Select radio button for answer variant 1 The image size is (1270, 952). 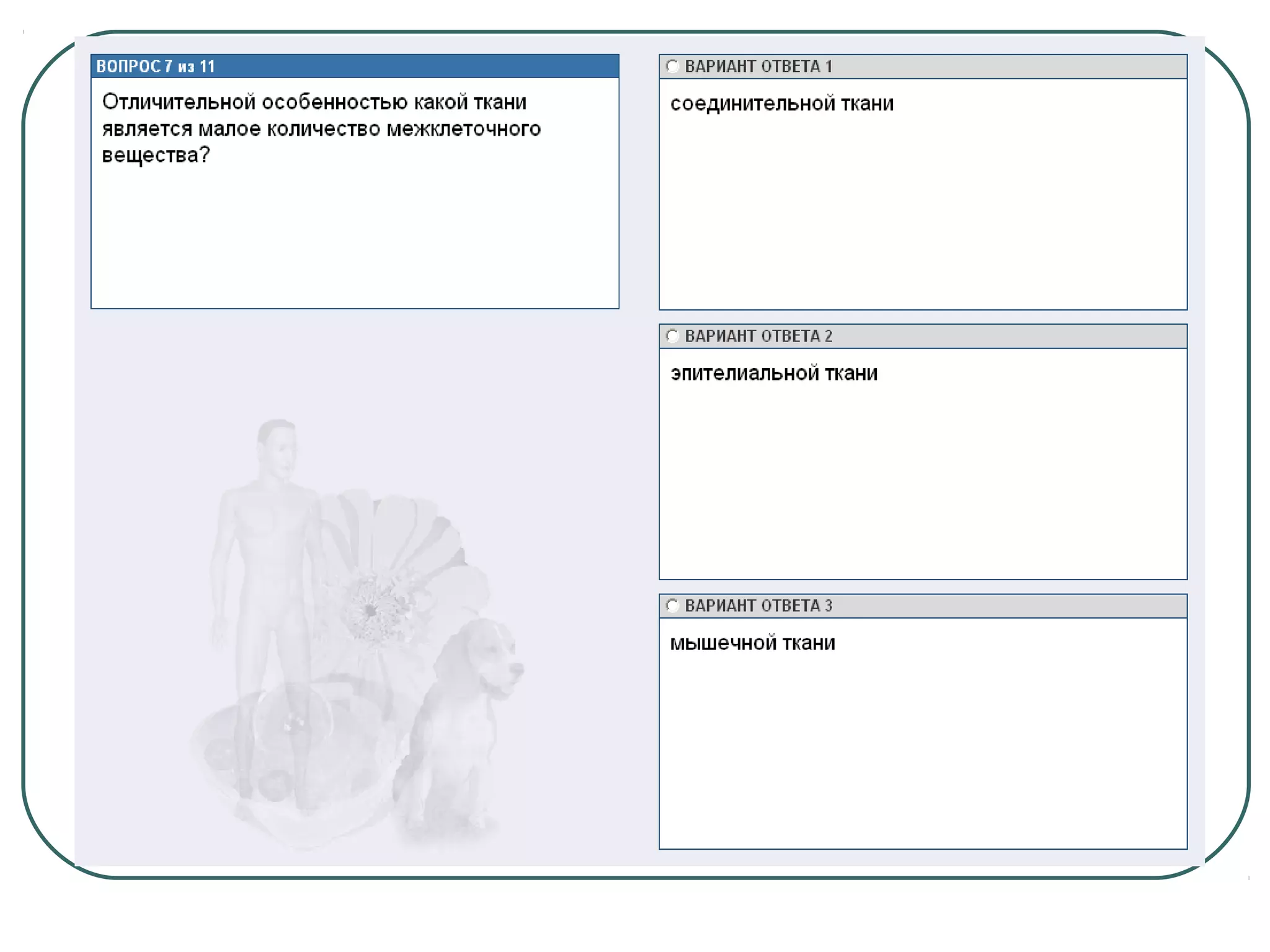(672, 66)
